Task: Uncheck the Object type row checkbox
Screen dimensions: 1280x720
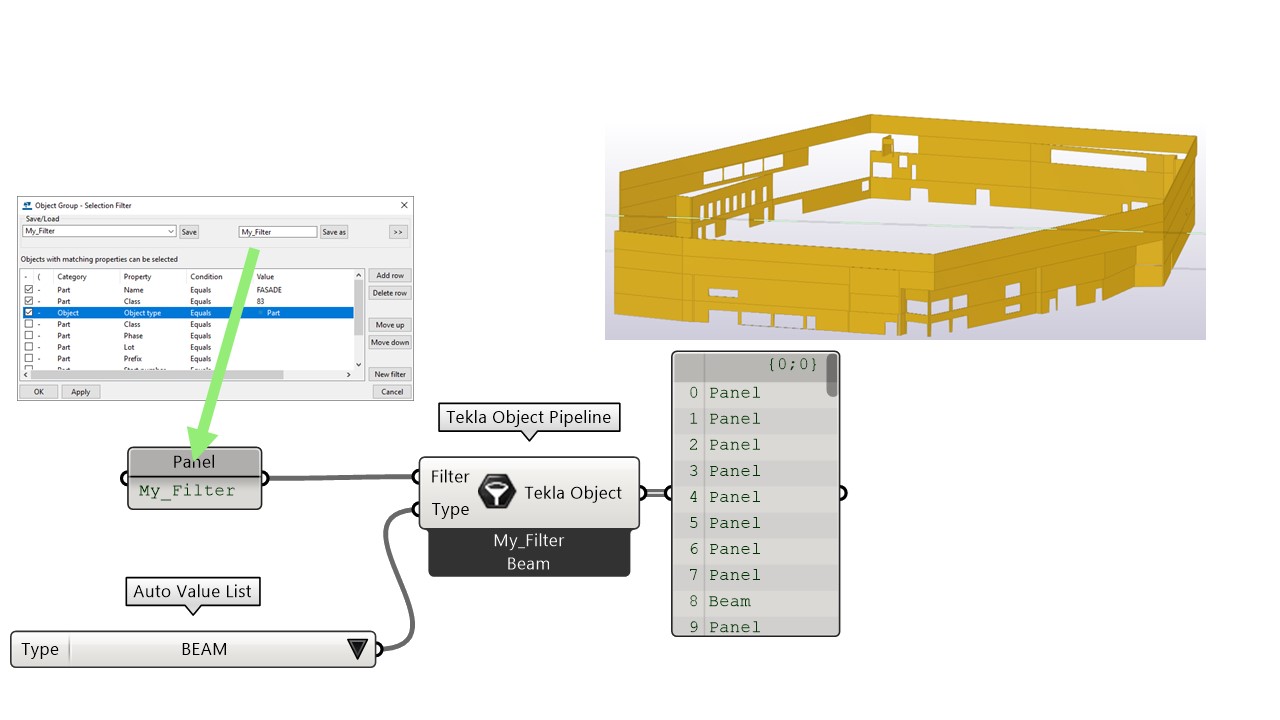Action: [x=28, y=313]
